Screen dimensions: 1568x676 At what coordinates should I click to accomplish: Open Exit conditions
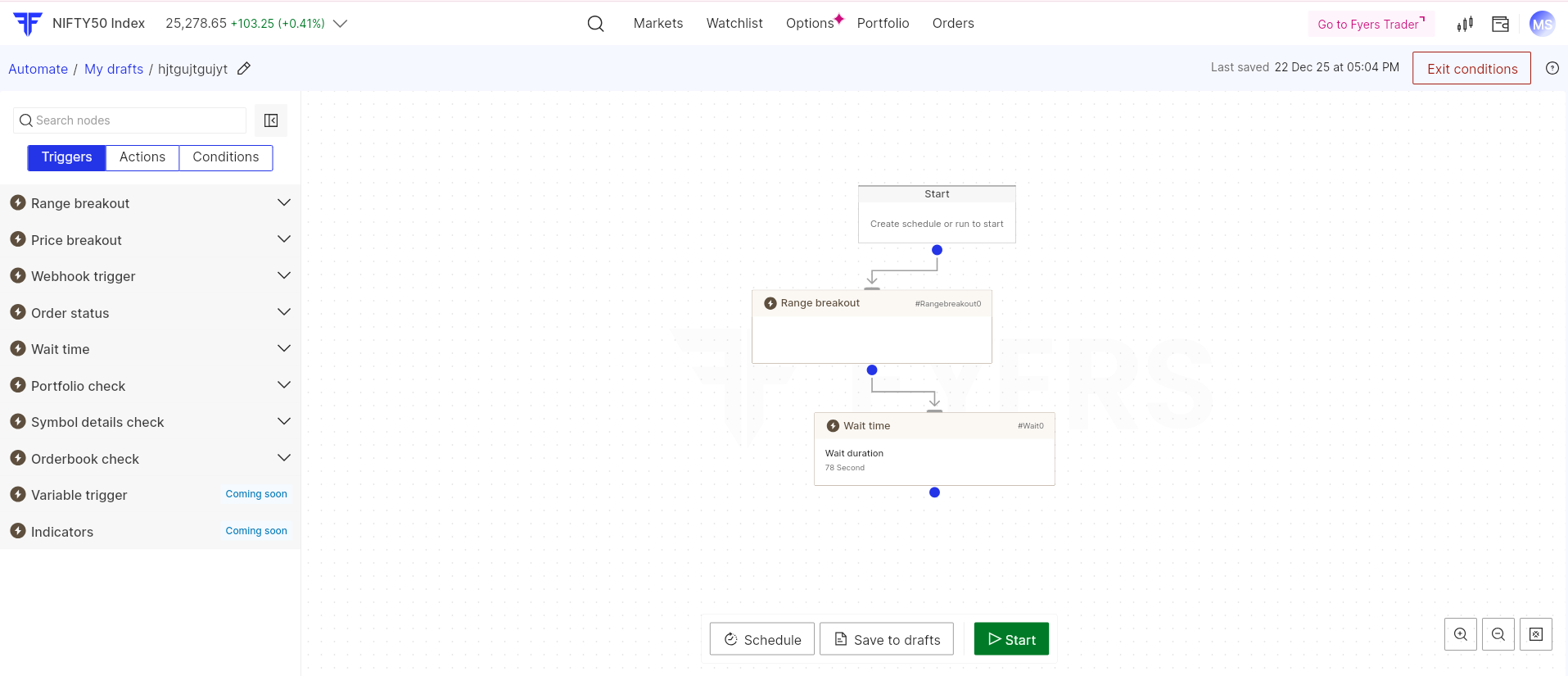(1471, 69)
